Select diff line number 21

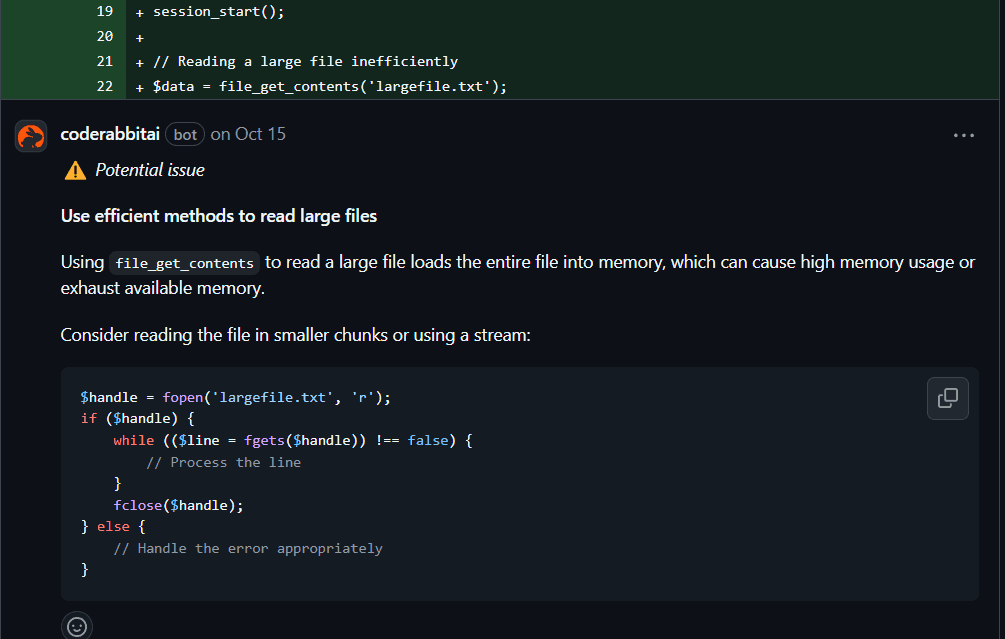coord(104,61)
